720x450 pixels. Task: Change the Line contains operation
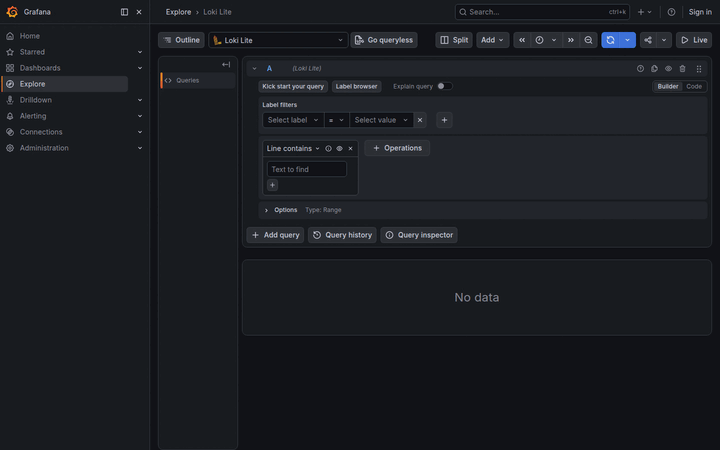(x=293, y=148)
